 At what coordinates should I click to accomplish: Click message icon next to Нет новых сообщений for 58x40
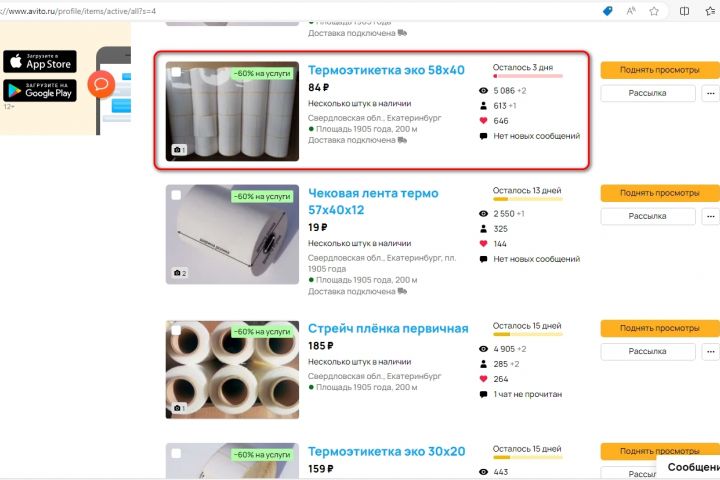pos(483,136)
